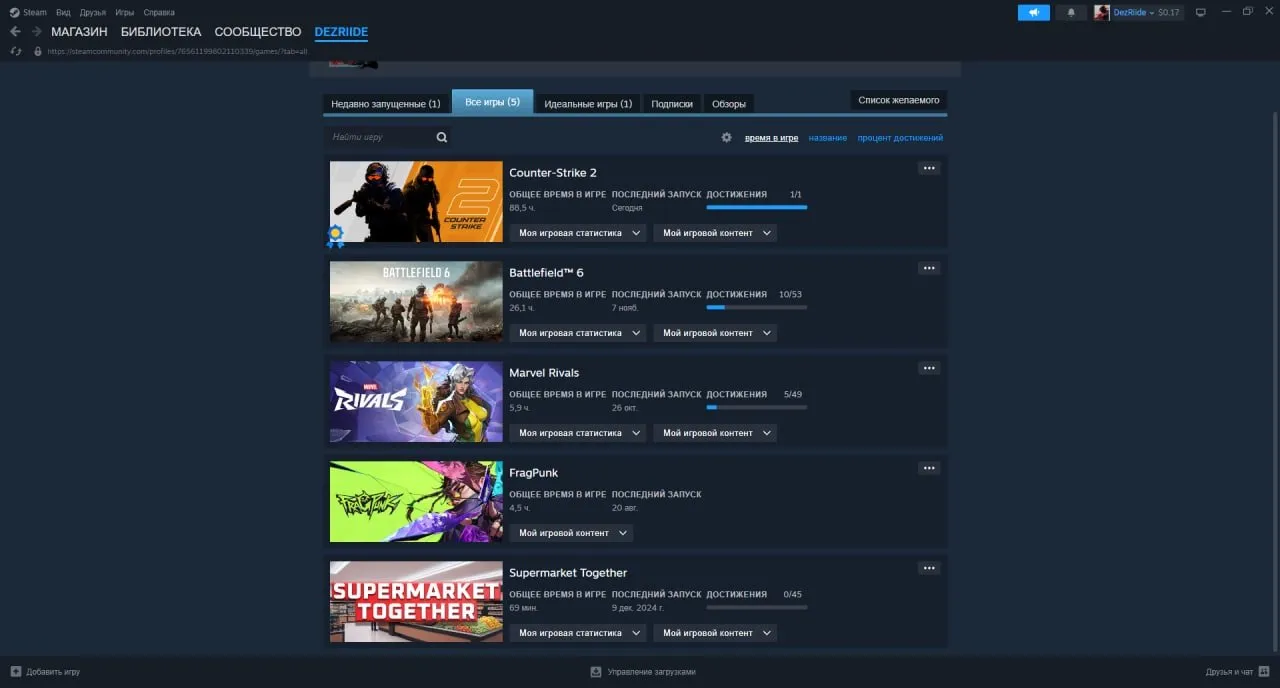Switch to Подписки tab
Screen dimensions: 1280x688
point(672,103)
